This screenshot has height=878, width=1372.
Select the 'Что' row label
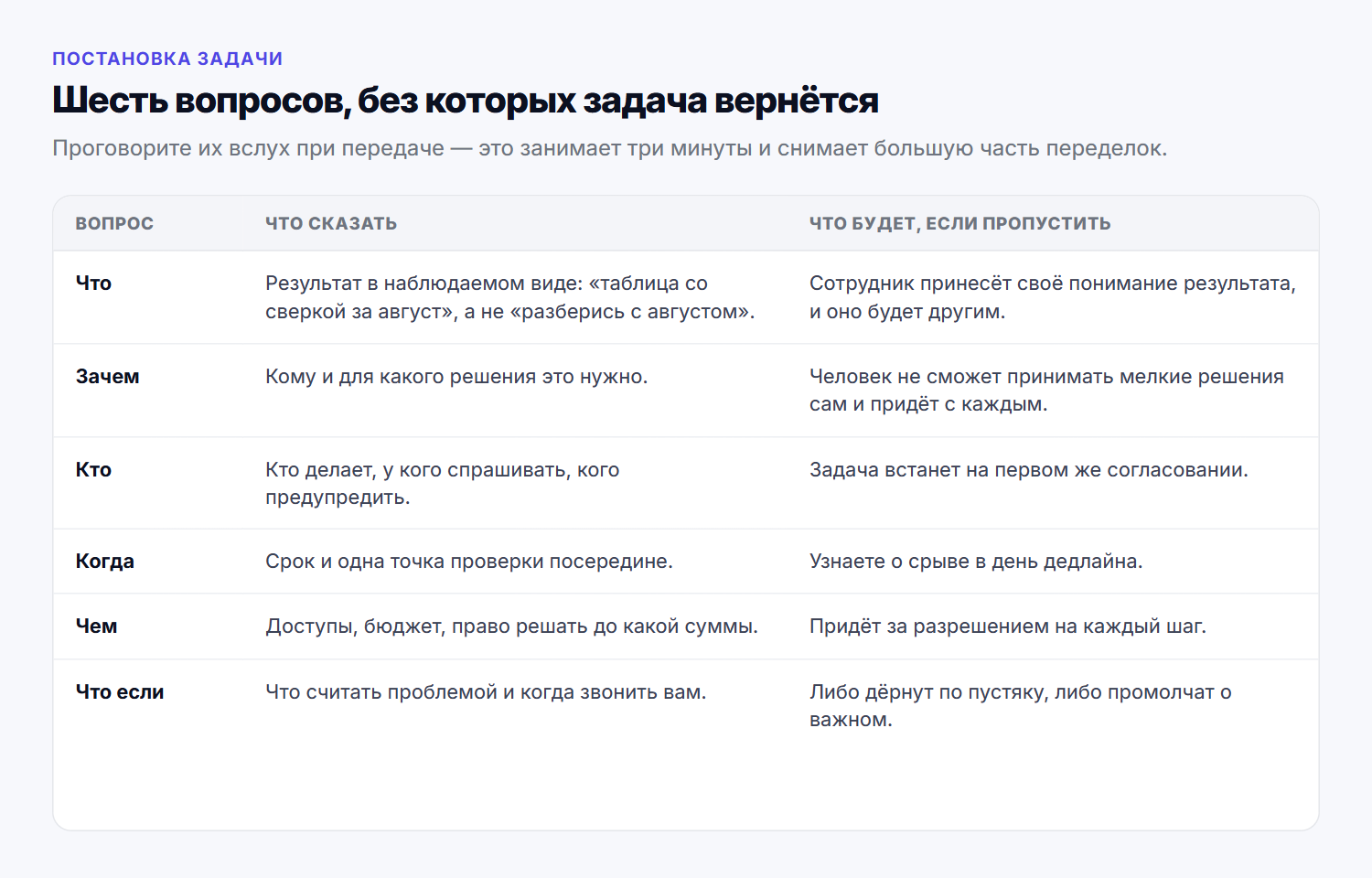click(x=93, y=284)
